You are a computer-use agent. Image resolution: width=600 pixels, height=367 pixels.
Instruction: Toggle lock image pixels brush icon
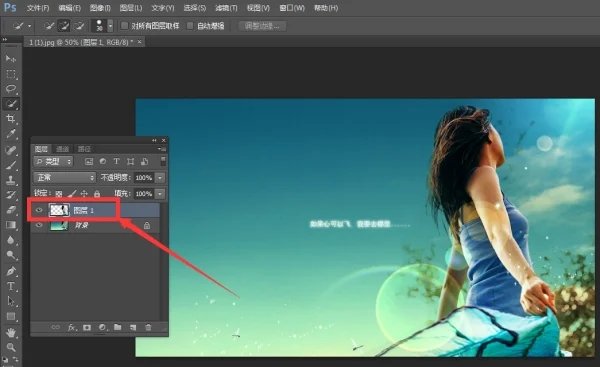72,194
